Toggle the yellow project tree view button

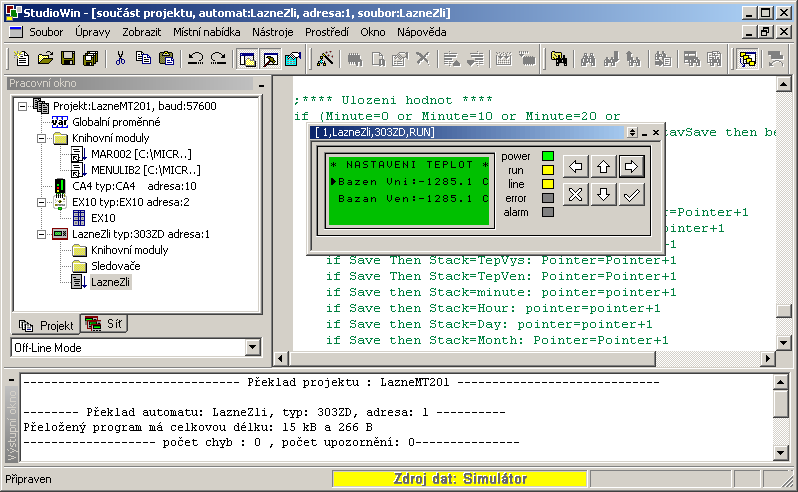tap(748, 59)
